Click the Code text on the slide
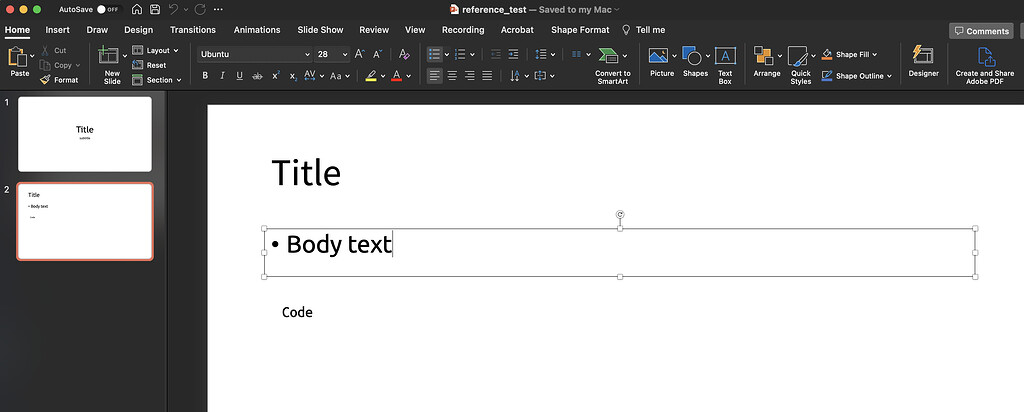 (x=297, y=312)
